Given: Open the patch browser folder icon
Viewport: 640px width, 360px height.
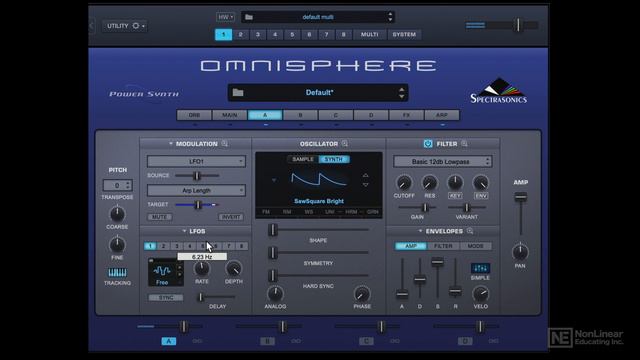Looking at the screenshot, I should click(x=238, y=93).
